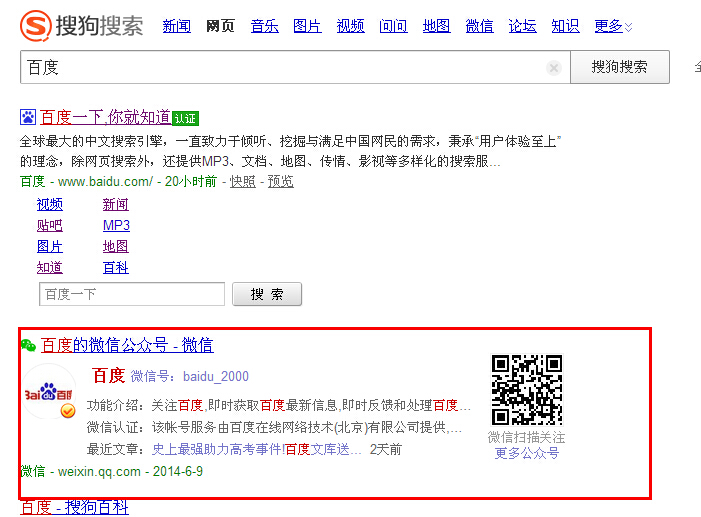
Task: Open the 微信 search tab
Action: tap(479, 26)
